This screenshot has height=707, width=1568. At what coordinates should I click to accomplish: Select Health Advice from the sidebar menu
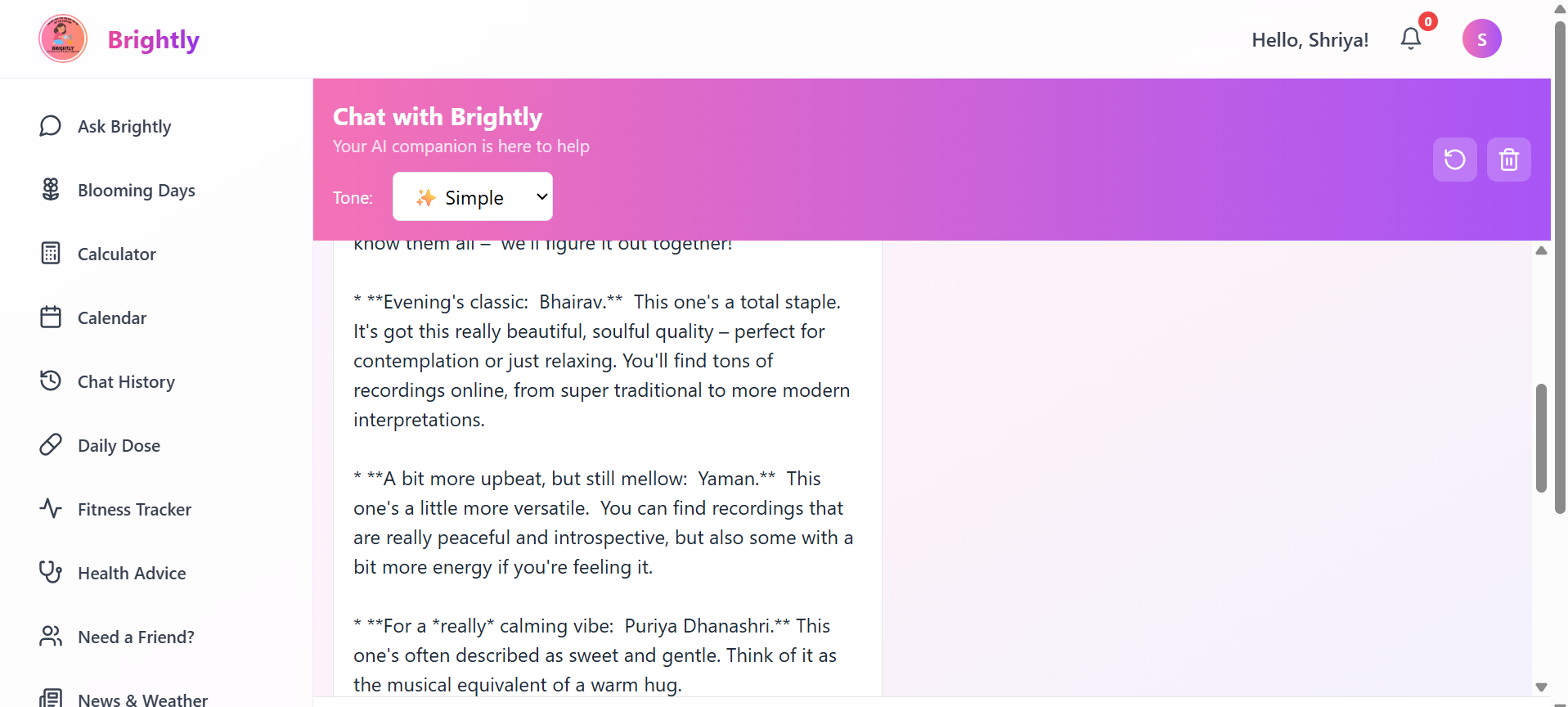pos(133,572)
